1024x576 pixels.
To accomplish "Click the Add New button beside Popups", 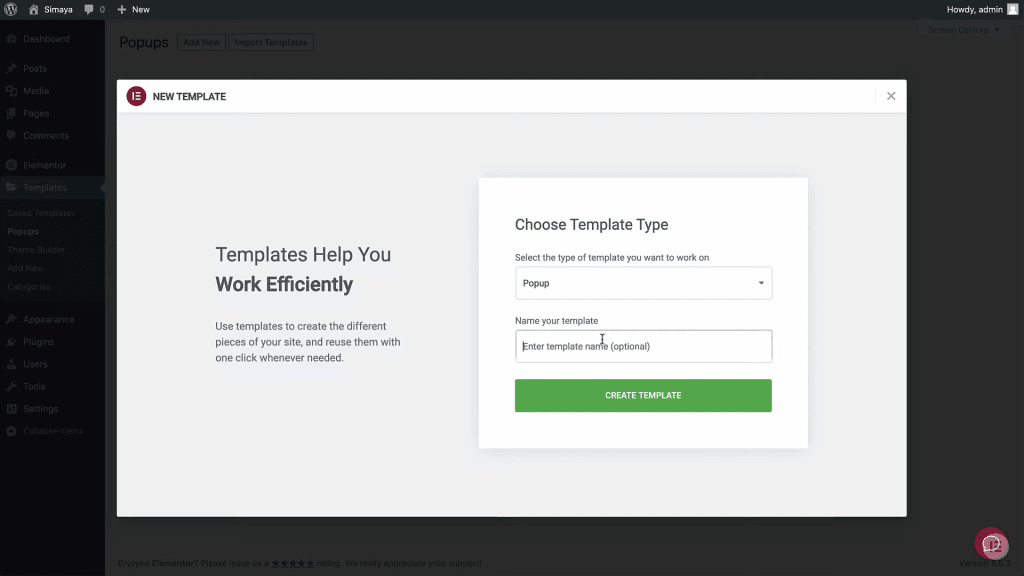I will tap(201, 42).
